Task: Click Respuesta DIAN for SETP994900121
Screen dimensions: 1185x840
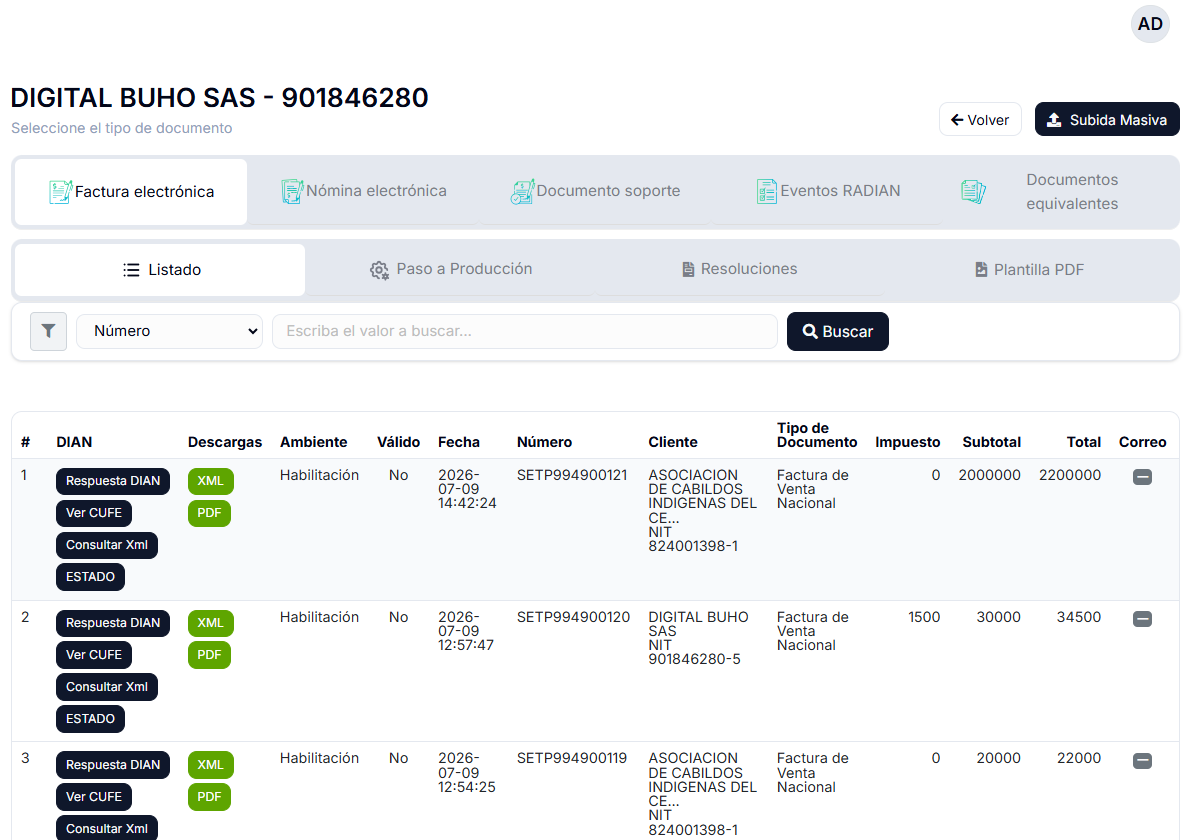Action: point(113,481)
